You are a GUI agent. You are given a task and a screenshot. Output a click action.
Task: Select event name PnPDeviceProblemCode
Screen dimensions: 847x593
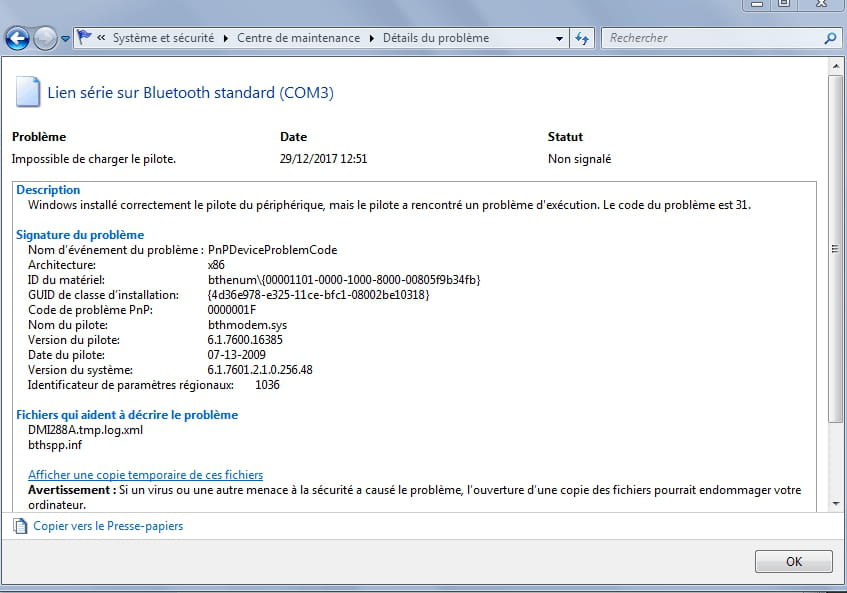(273, 250)
